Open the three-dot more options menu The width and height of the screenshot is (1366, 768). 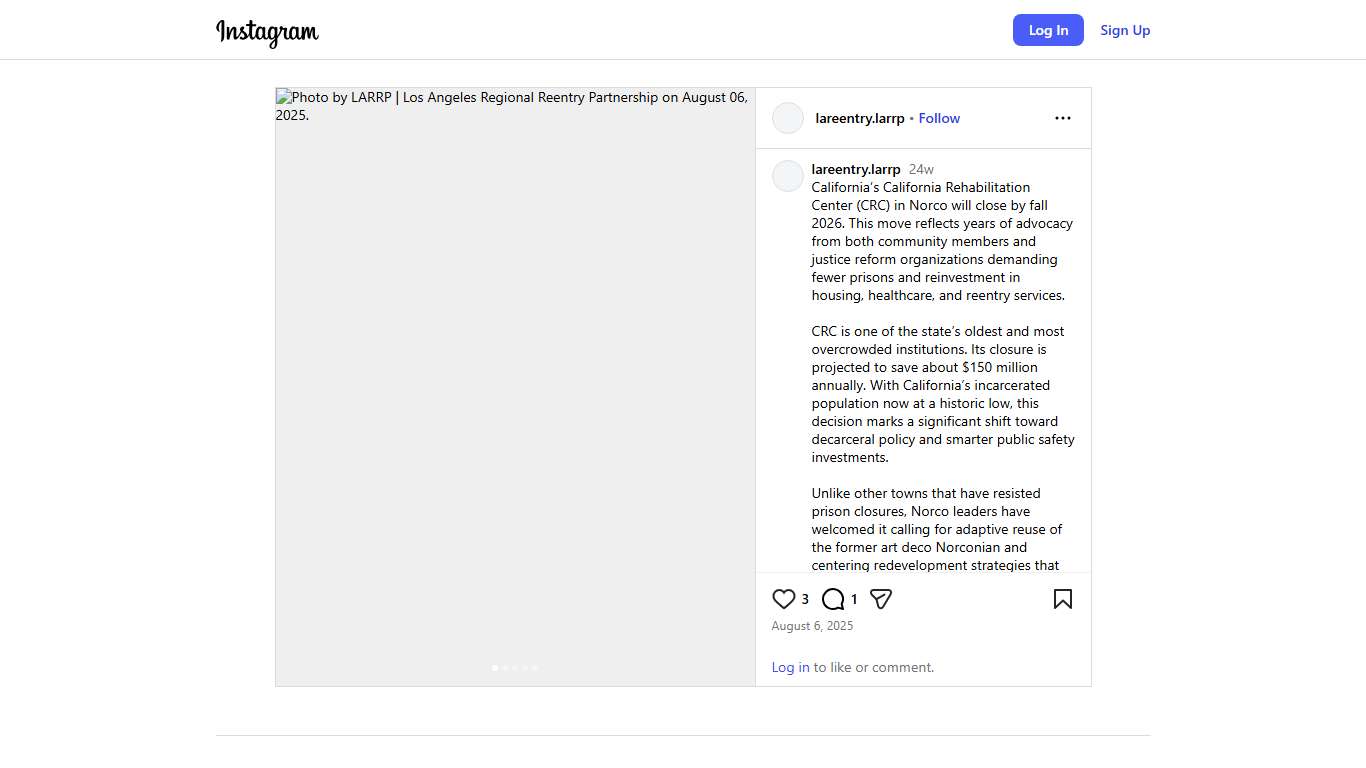[1062, 118]
